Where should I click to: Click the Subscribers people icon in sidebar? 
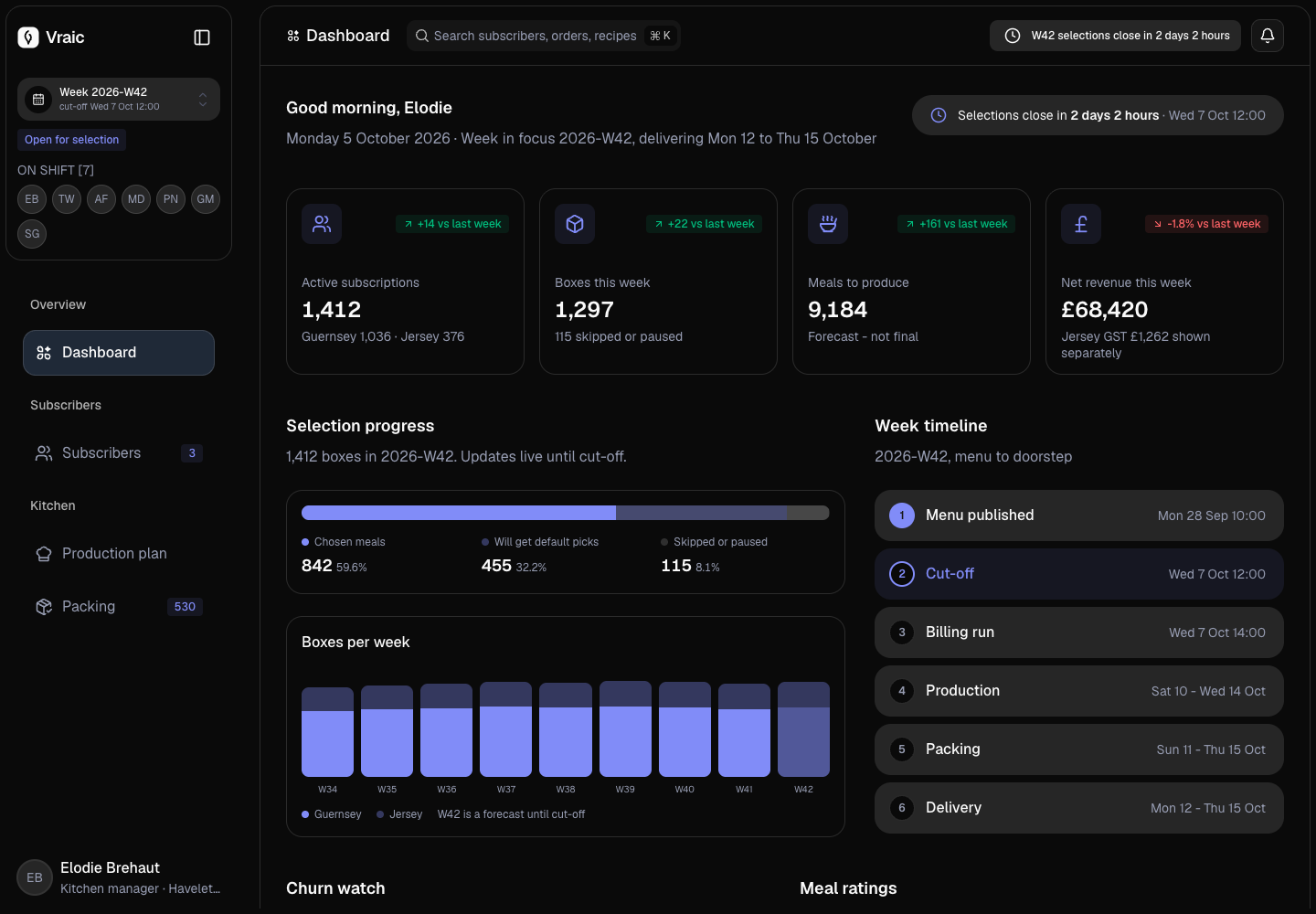(44, 453)
